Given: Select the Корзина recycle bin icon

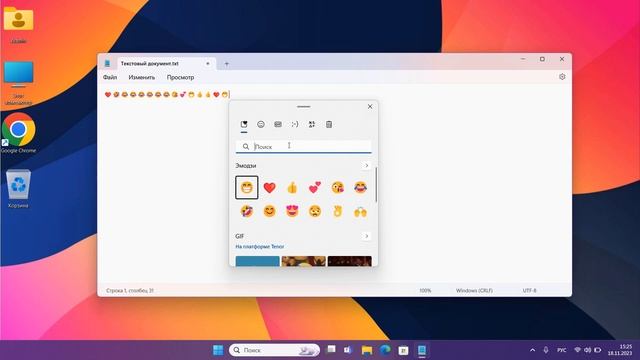Looking at the screenshot, I should coord(18,189).
